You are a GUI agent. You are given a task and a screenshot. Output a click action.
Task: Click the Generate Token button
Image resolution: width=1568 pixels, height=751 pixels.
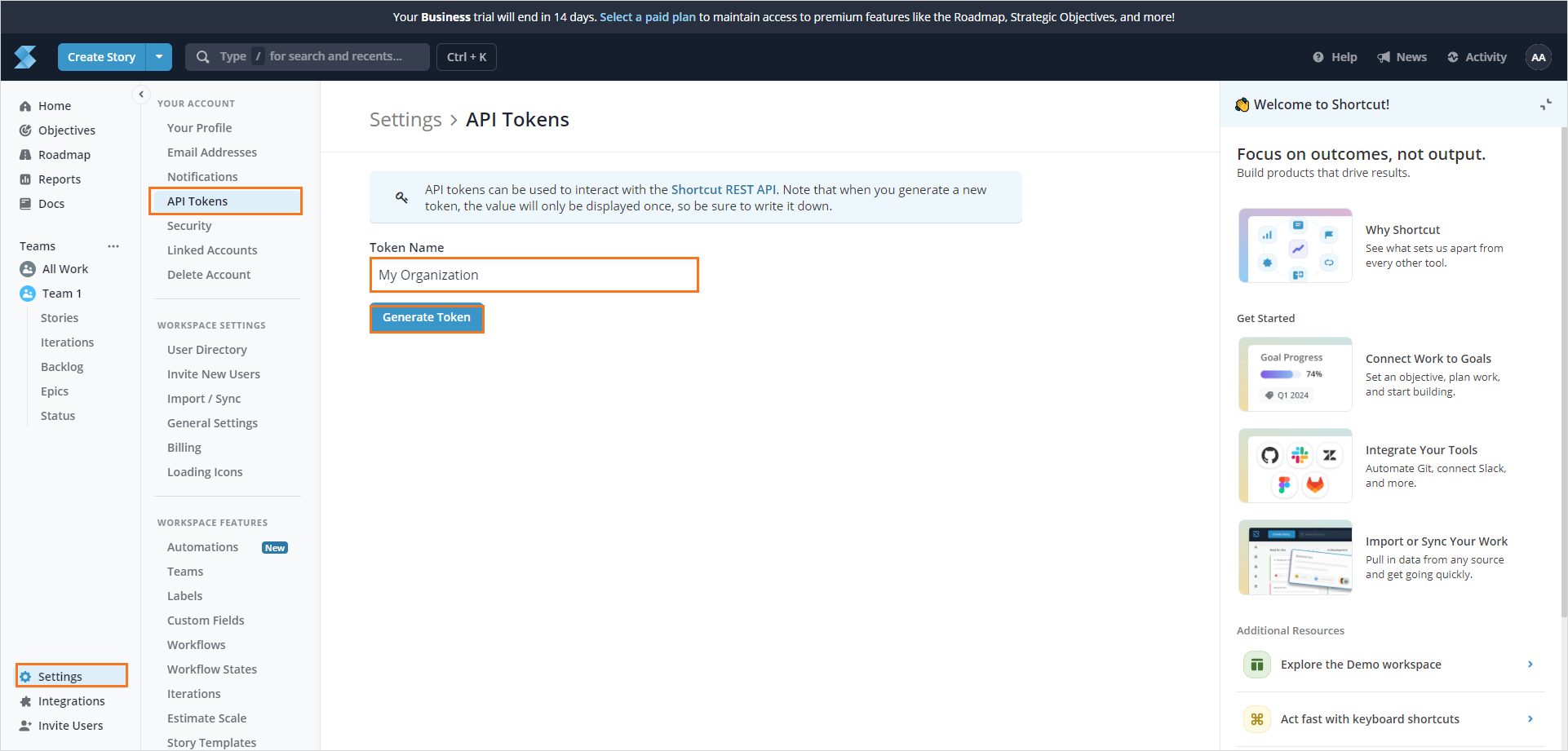point(427,317)
